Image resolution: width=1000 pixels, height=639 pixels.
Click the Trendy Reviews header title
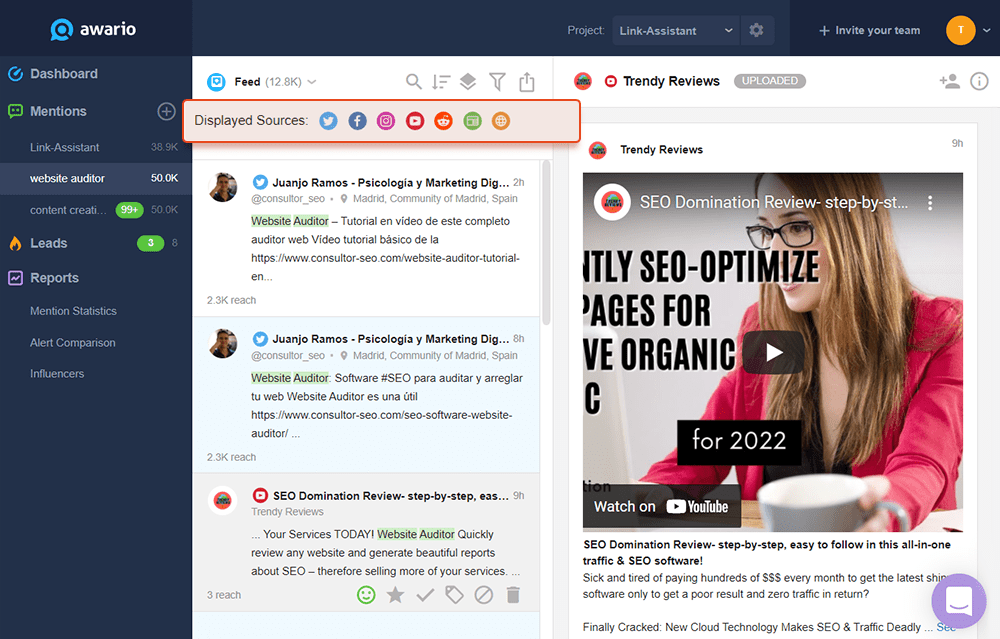672,81
